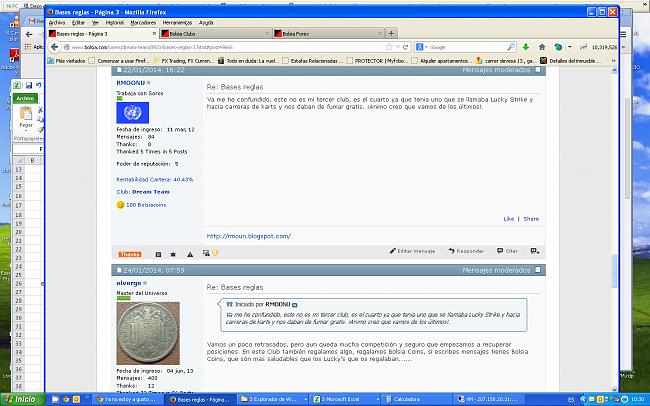This screenshot has height=406, width=650.
Task: Open PROTECTOR Myfxbook bookmark
Action: (376, 61)
